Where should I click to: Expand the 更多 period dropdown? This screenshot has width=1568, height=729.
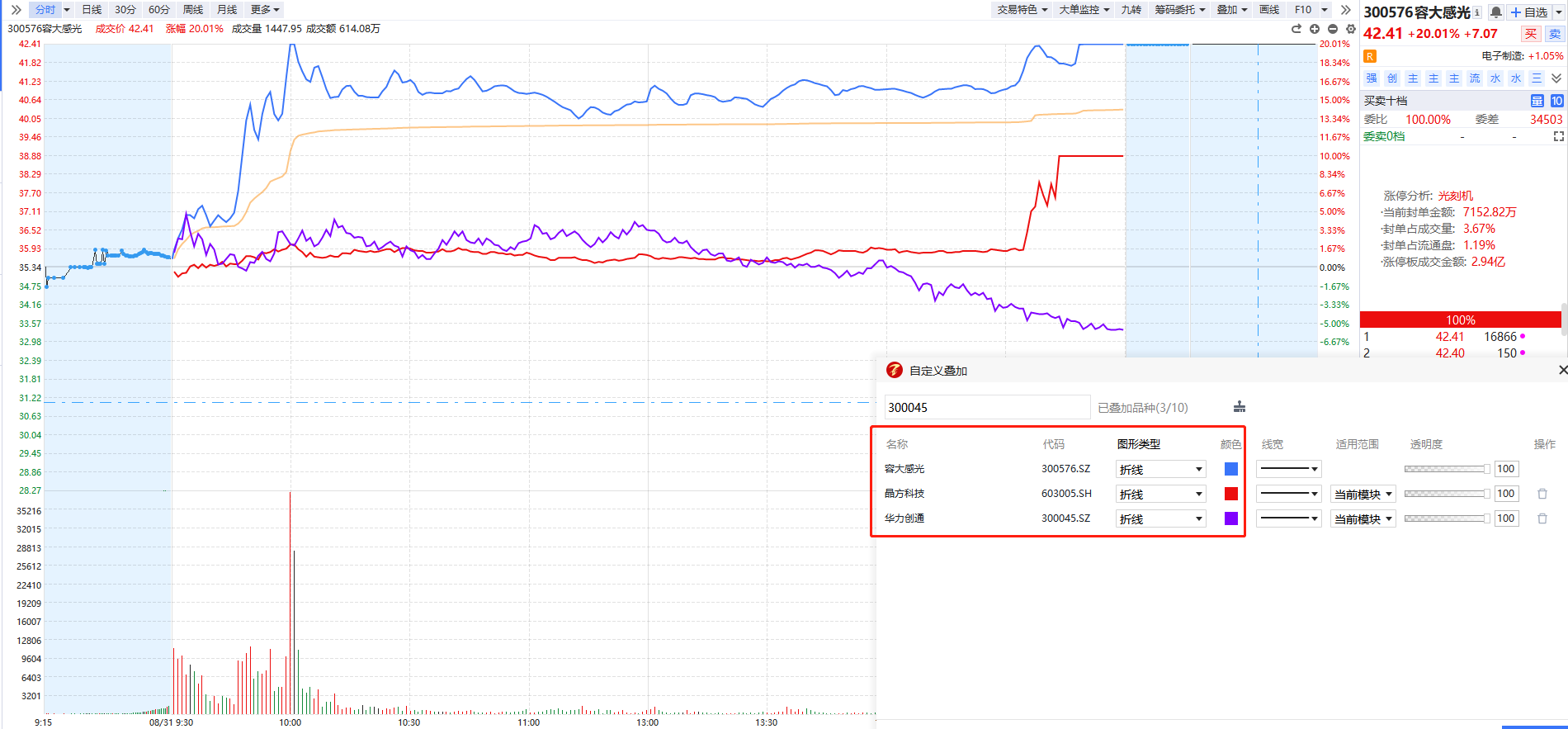click(265, 10)
